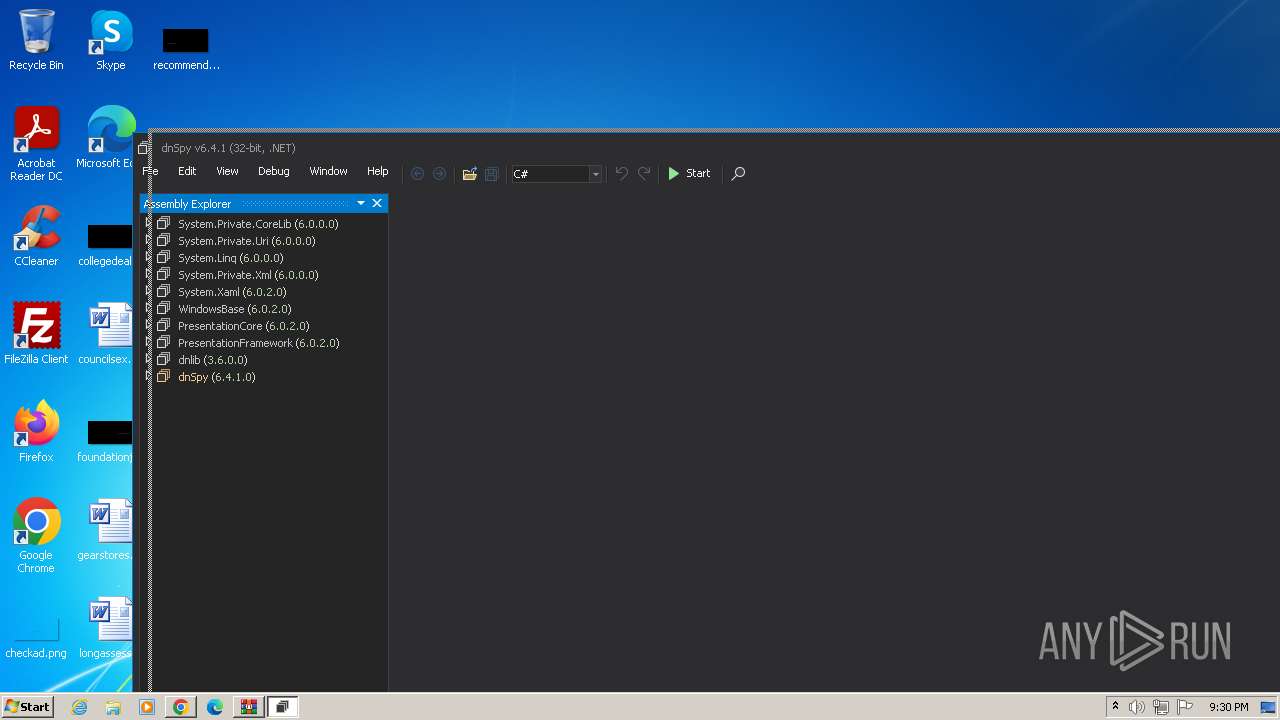Navigate backward with the back arrow

click(418, 173)
